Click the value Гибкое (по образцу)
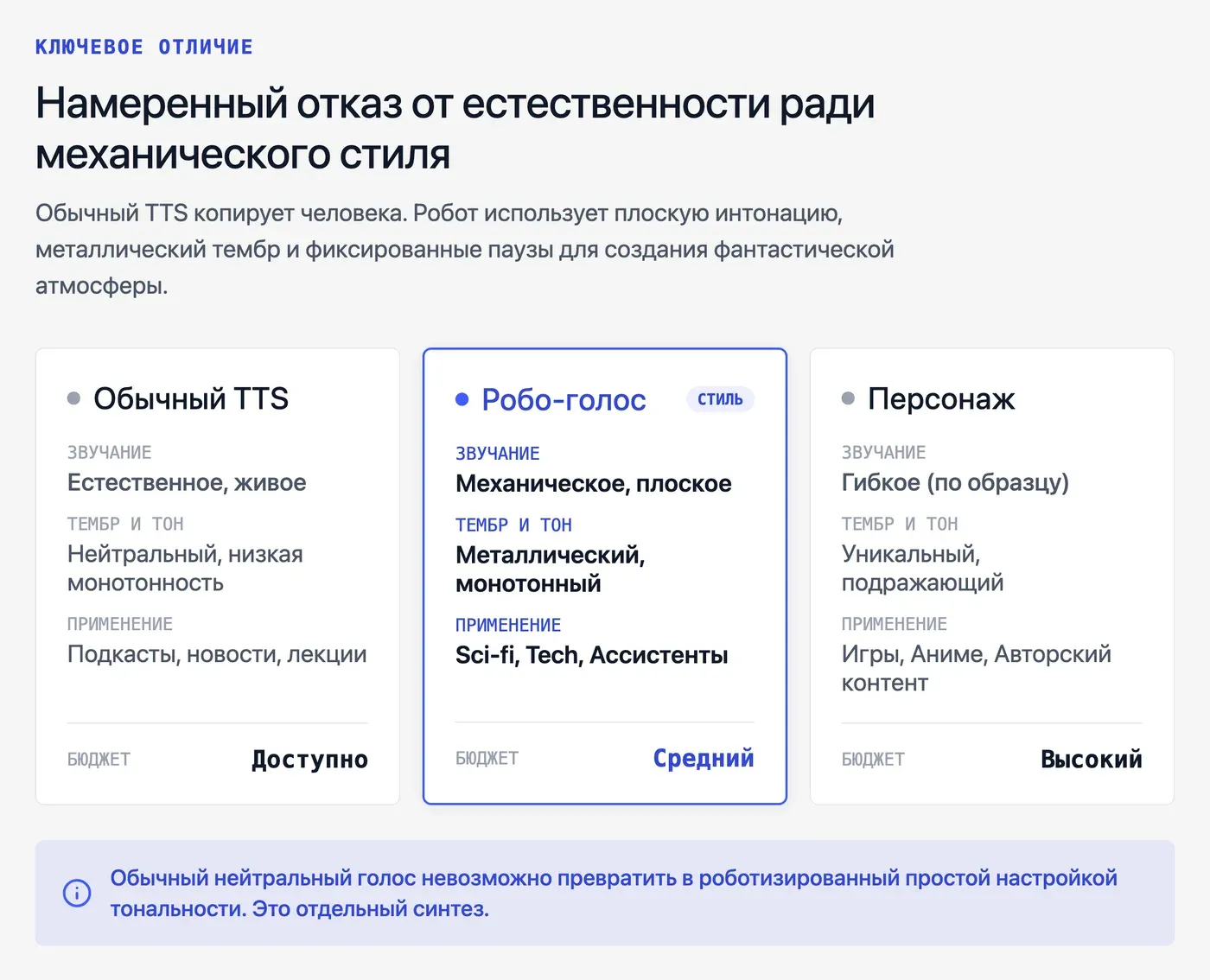 [x=955, y=482]
